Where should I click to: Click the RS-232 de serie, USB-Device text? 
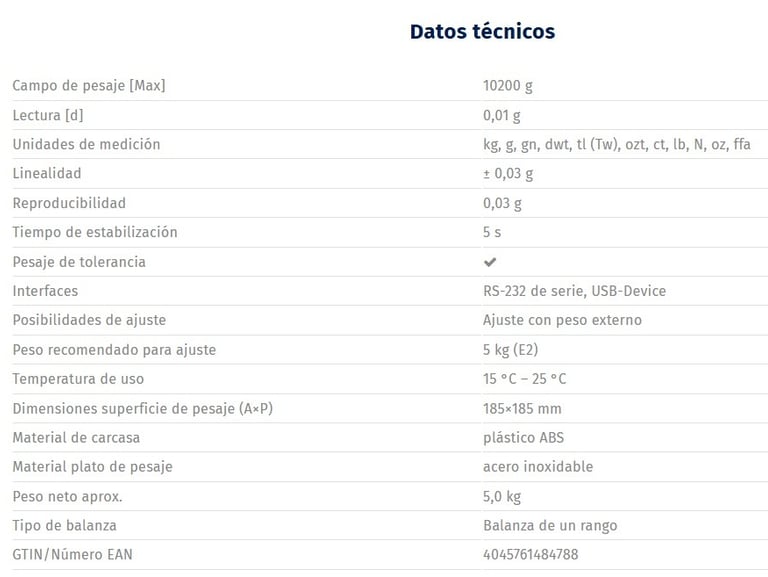coord(574,291)
